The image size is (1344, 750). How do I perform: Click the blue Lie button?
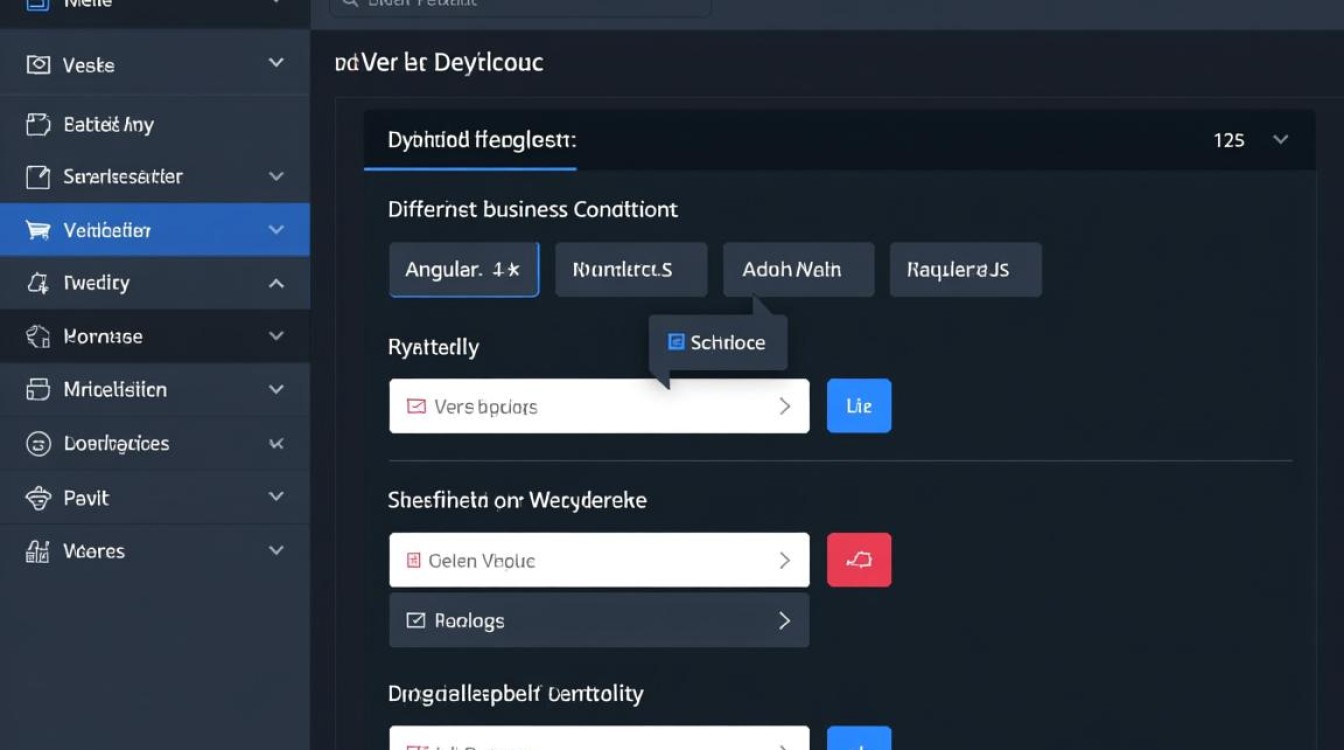858,406
